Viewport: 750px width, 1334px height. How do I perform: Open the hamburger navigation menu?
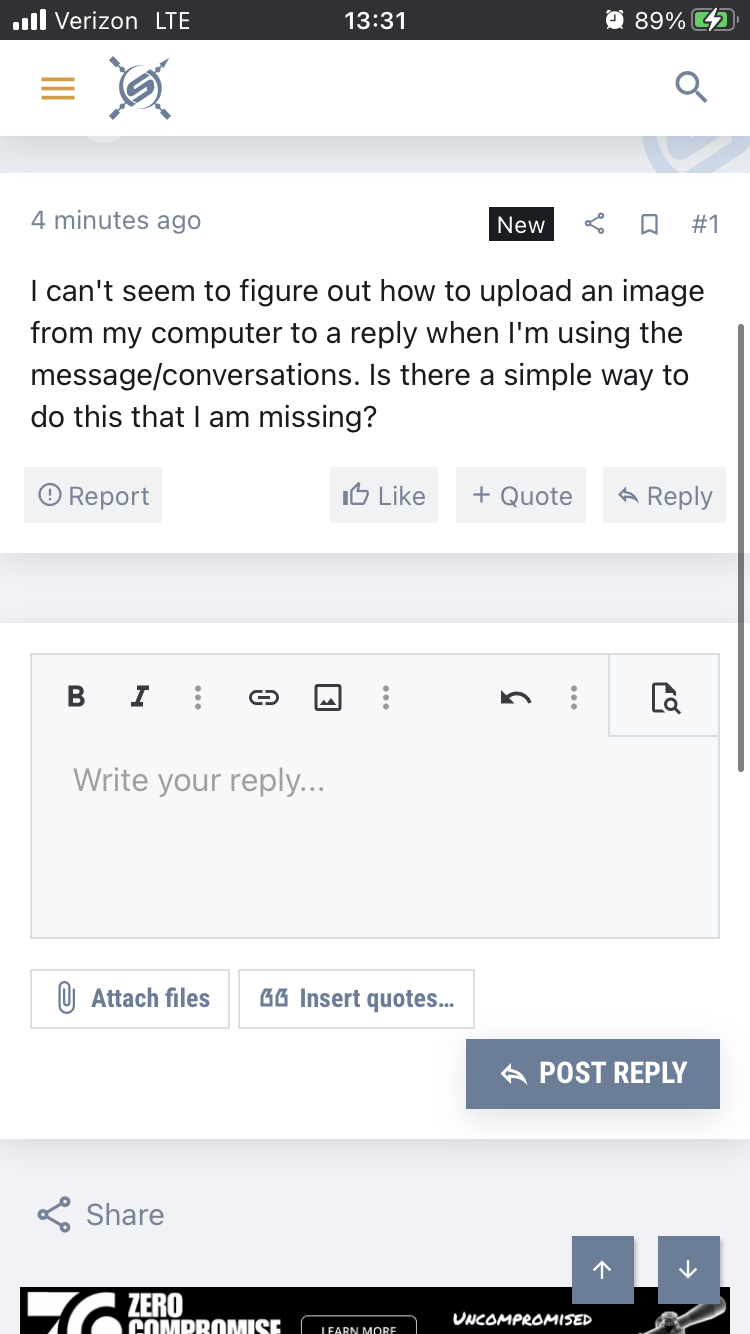pos(58,89)
